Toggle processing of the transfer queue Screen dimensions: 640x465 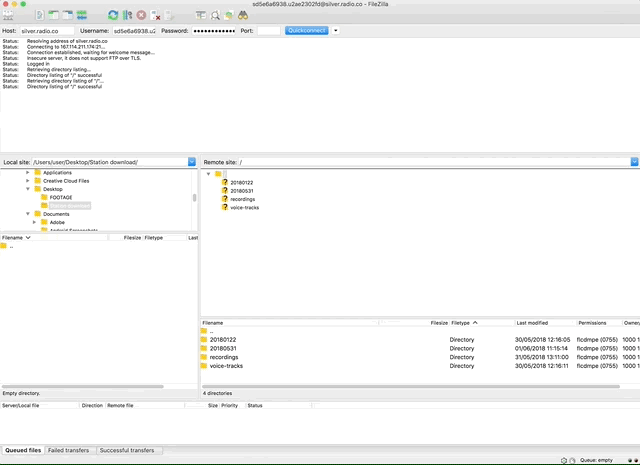pos(127,16)
